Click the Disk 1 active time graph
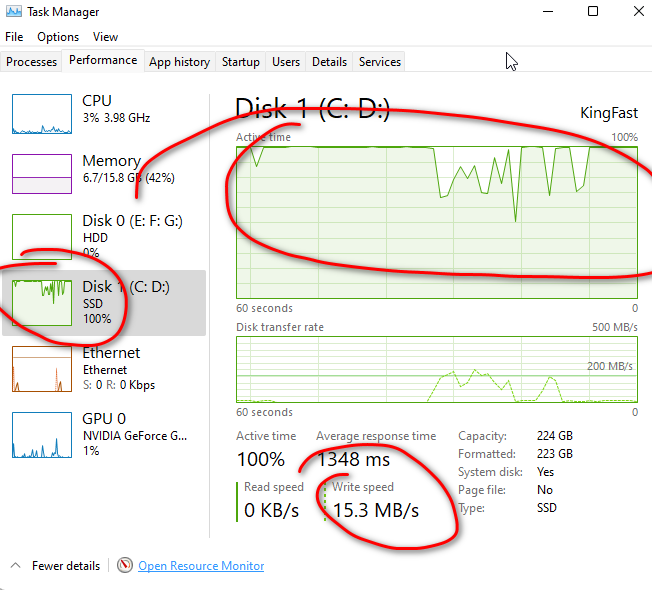The width and height of the screenshot is (652, 590). [437, 220]
